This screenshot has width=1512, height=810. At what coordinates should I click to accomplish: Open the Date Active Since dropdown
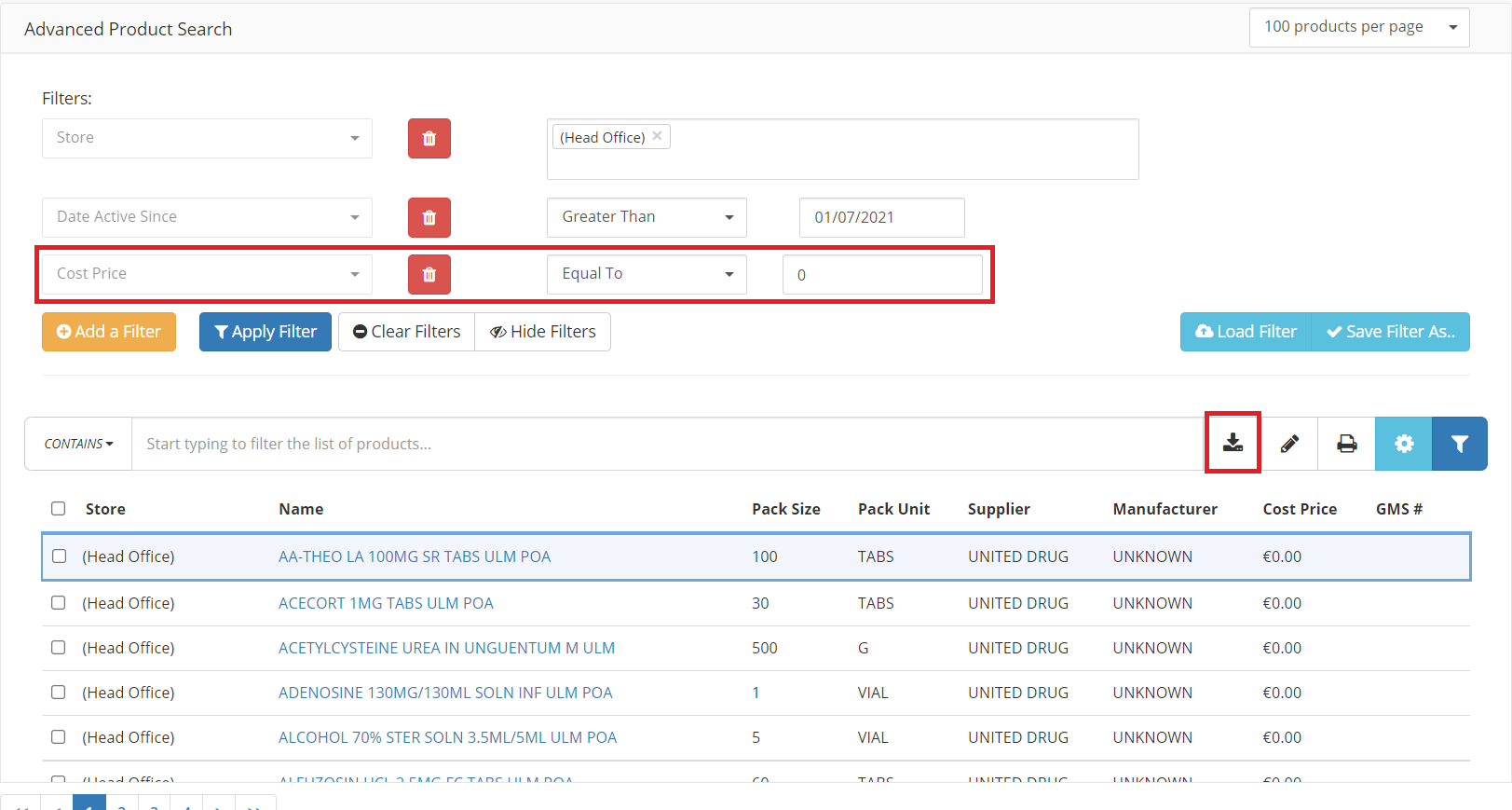[x=207, y=217]
